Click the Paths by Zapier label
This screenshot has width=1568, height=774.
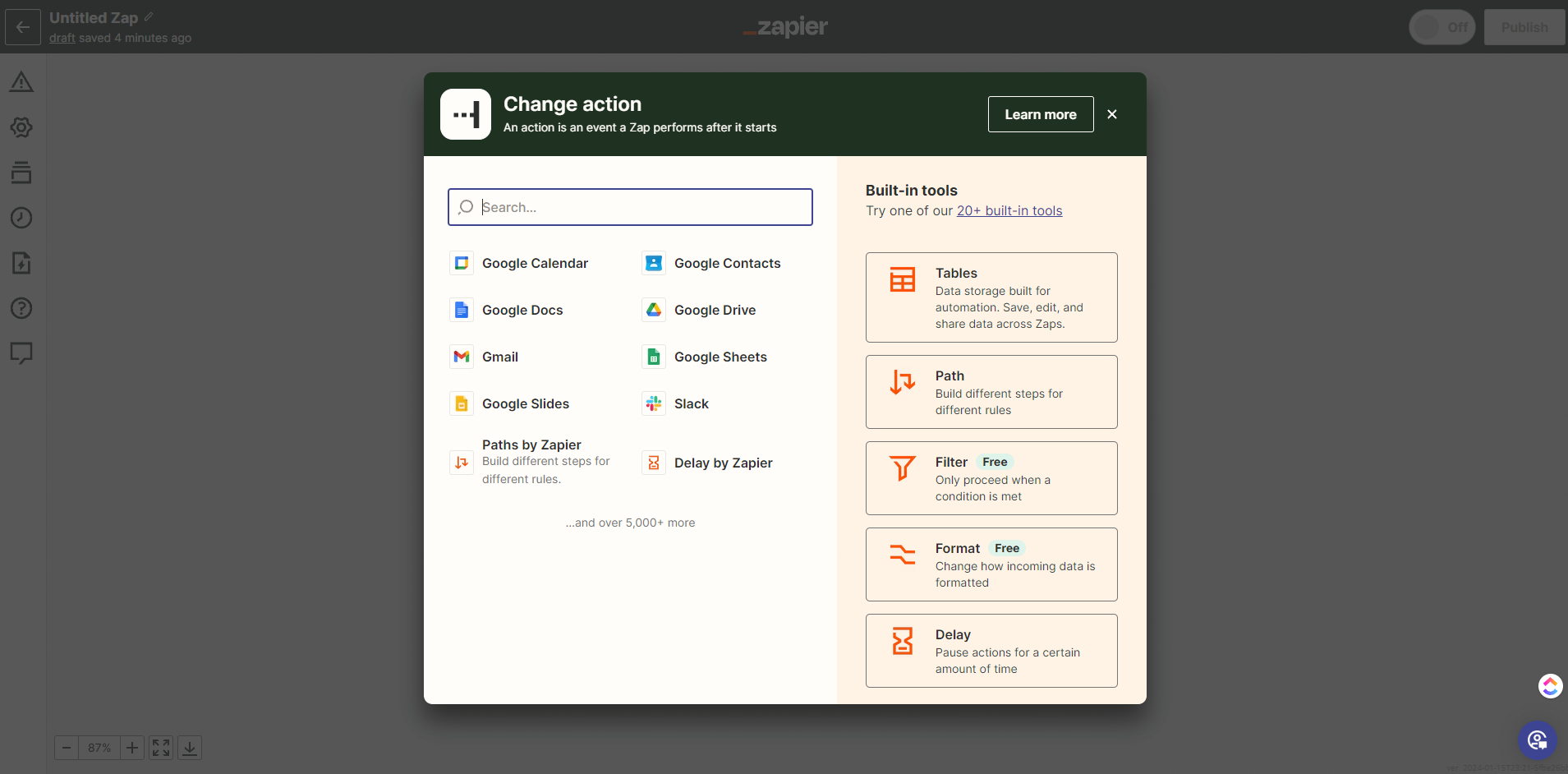(531, 445)
